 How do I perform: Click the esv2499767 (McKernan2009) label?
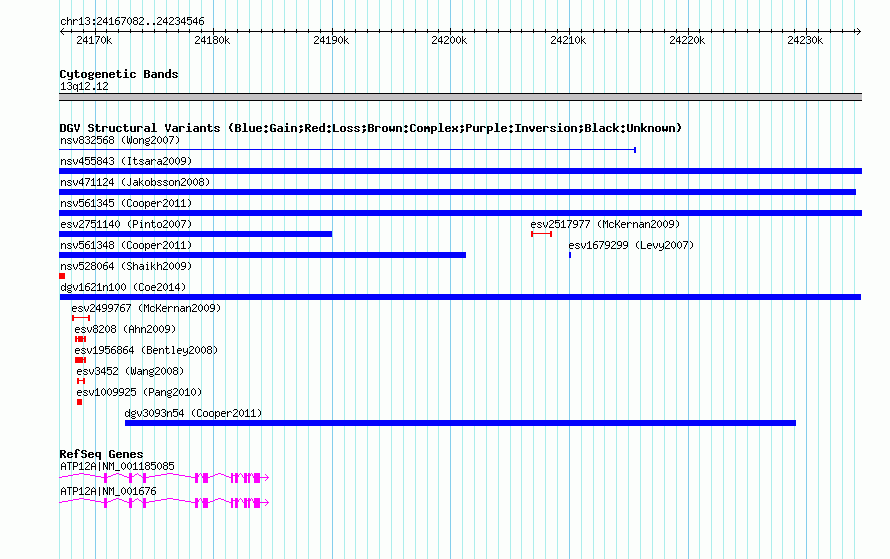coord(146,308)
